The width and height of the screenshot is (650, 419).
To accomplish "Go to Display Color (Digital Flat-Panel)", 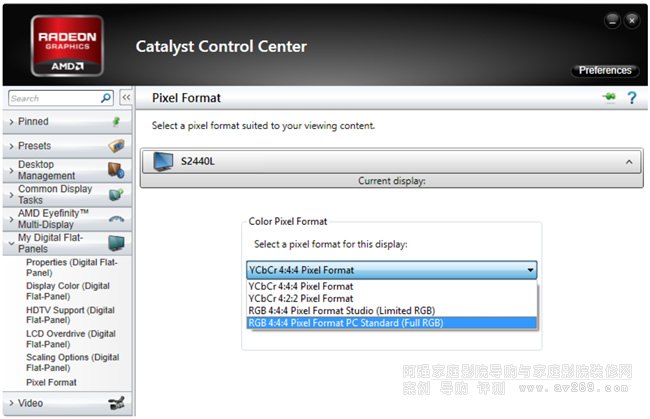I will pyautogui.click(x=67, y=291).
